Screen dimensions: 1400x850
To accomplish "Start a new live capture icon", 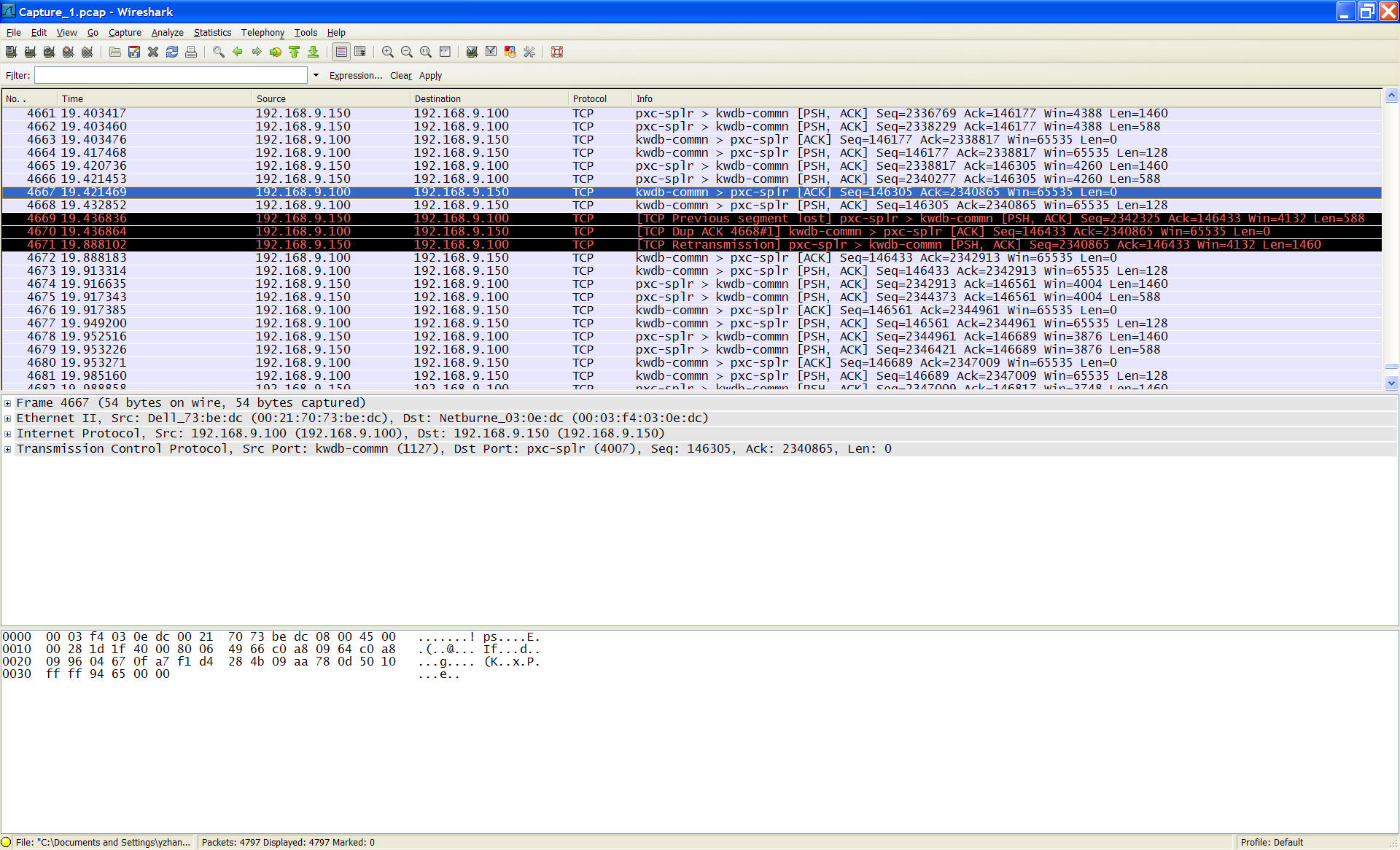I will (49, 52).
